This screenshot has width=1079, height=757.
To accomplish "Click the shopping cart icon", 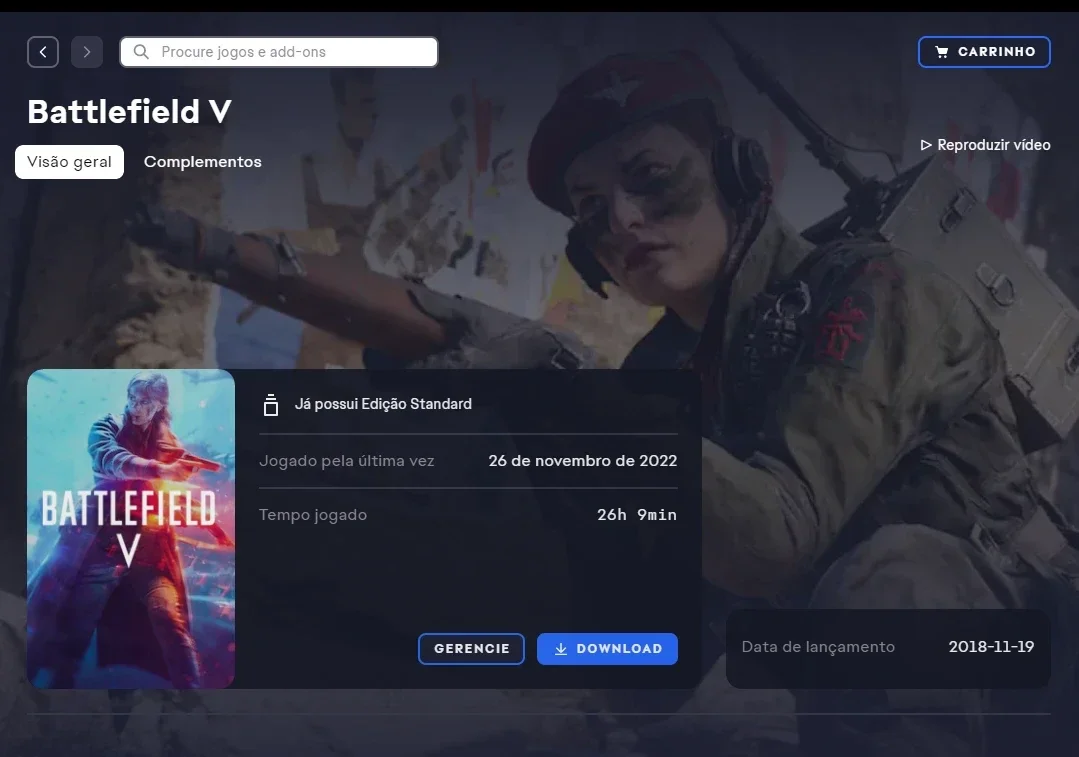I will coord(941,52).
